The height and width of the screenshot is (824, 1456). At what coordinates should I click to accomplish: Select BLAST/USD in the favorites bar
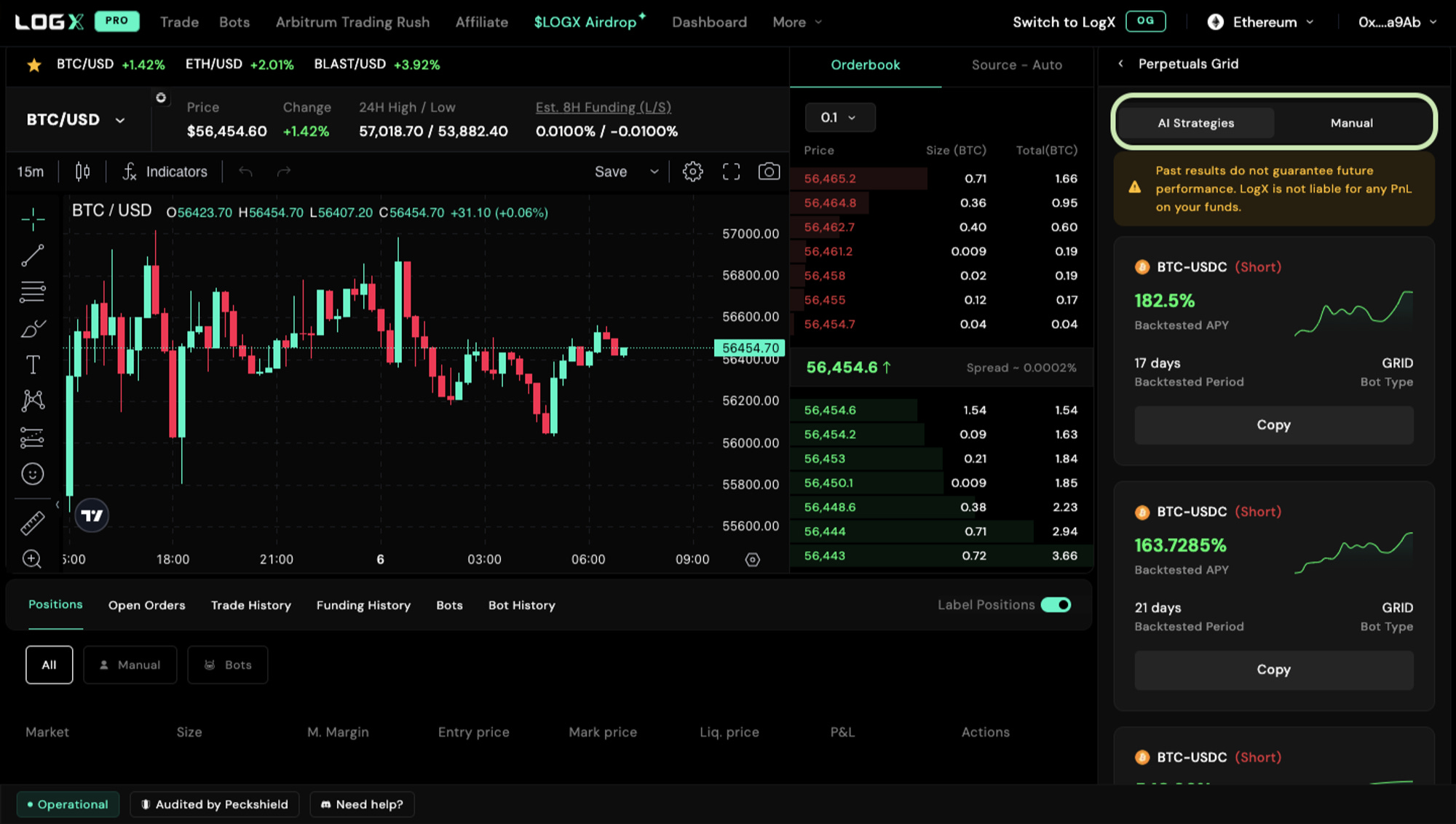(377, 65)
